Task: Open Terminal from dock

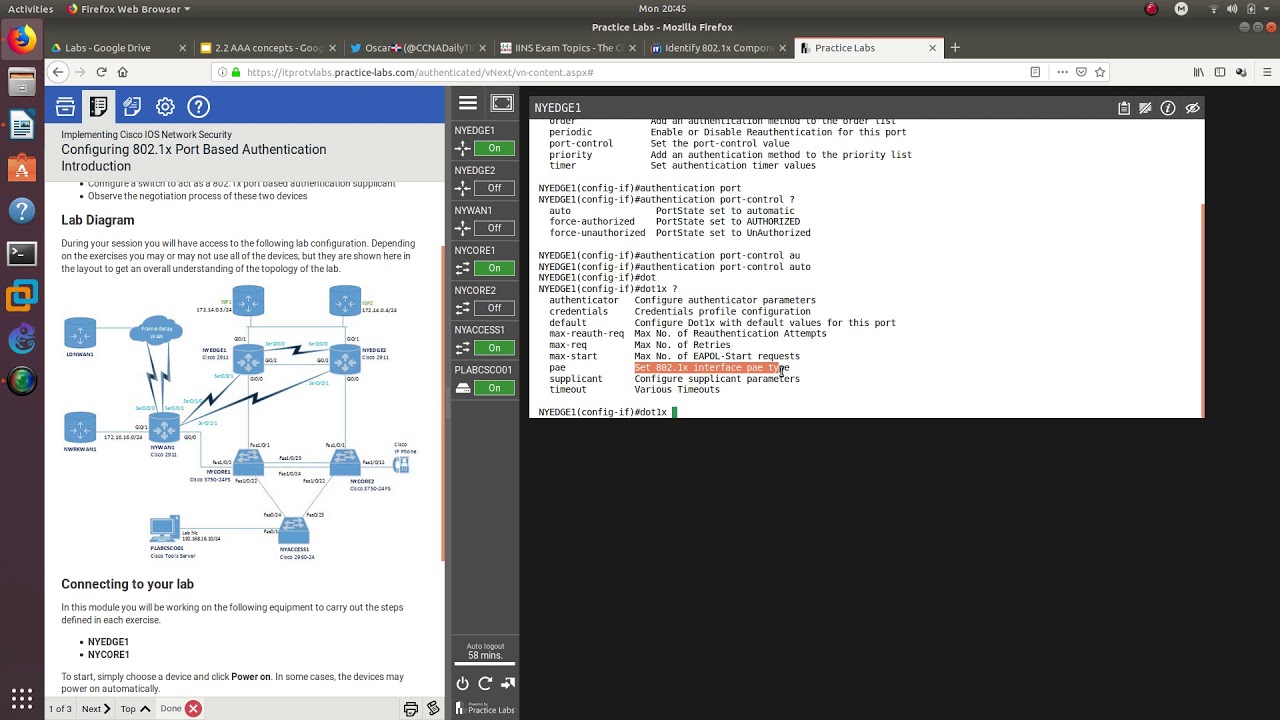Action: tap(21, 253)
